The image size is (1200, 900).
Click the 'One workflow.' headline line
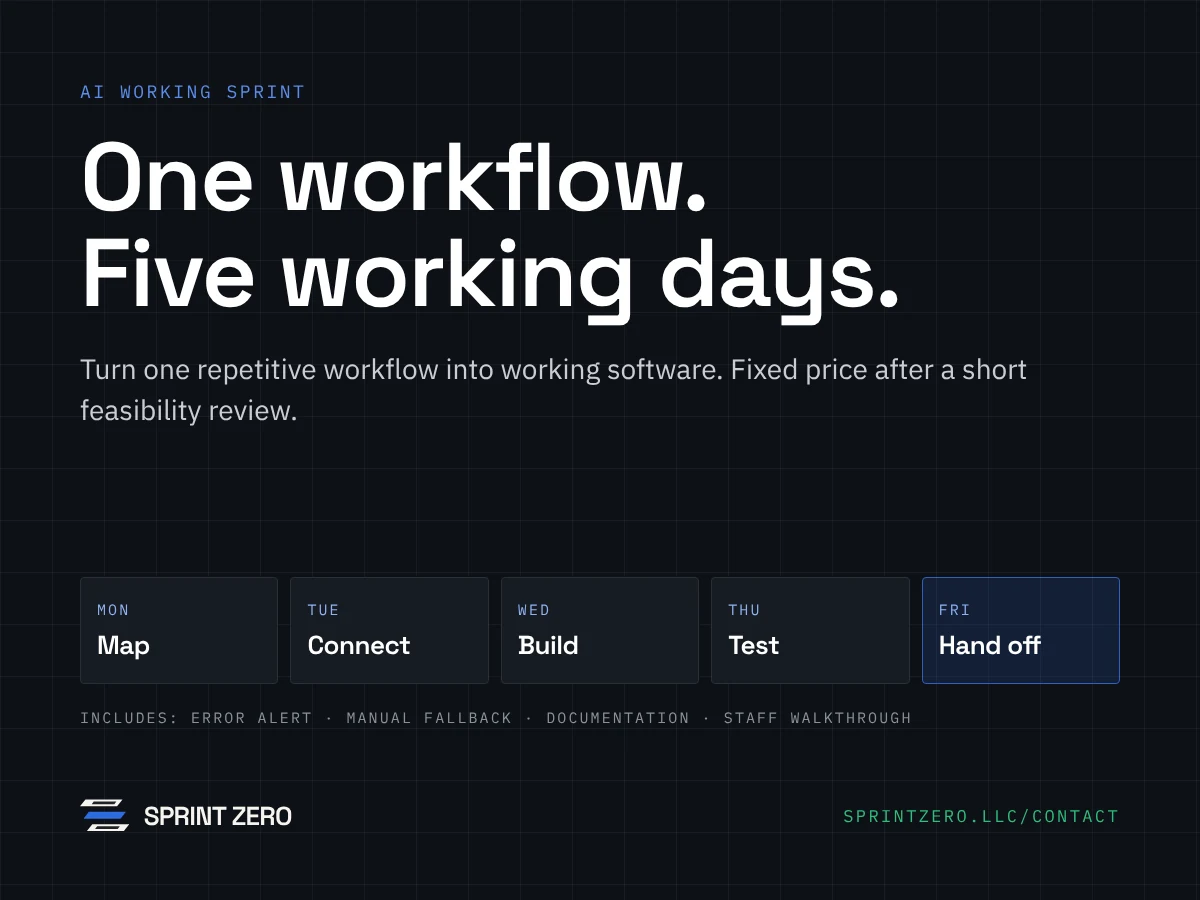coord(394,177)
